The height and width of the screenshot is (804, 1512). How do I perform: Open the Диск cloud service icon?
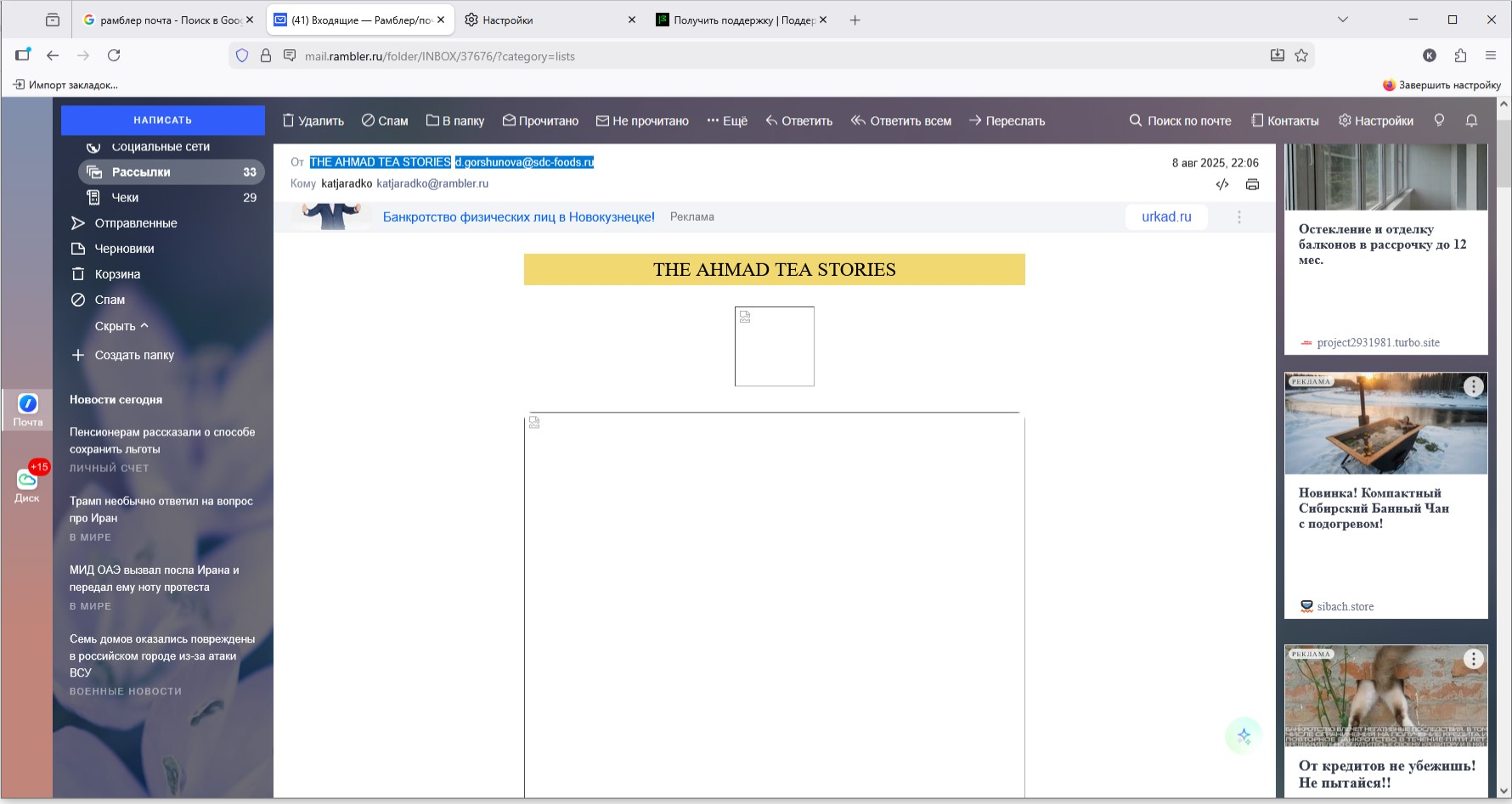point(27,486)
